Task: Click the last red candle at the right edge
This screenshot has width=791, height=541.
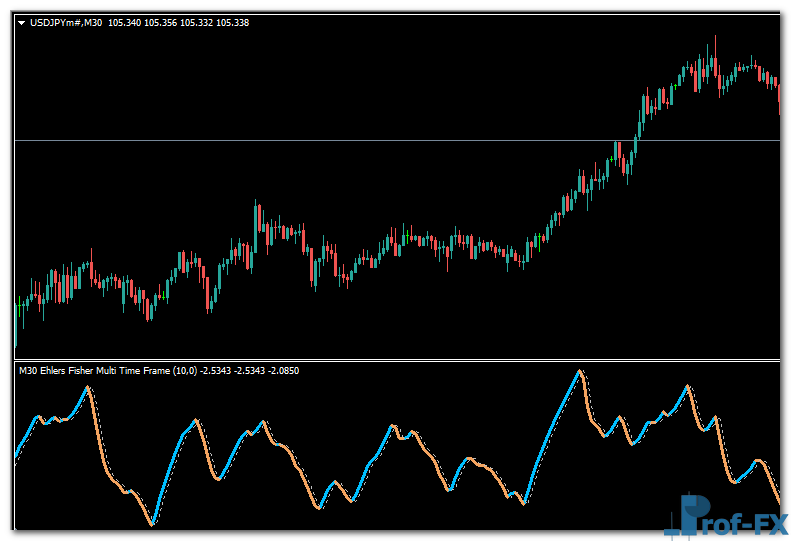Action: (779, 96)
